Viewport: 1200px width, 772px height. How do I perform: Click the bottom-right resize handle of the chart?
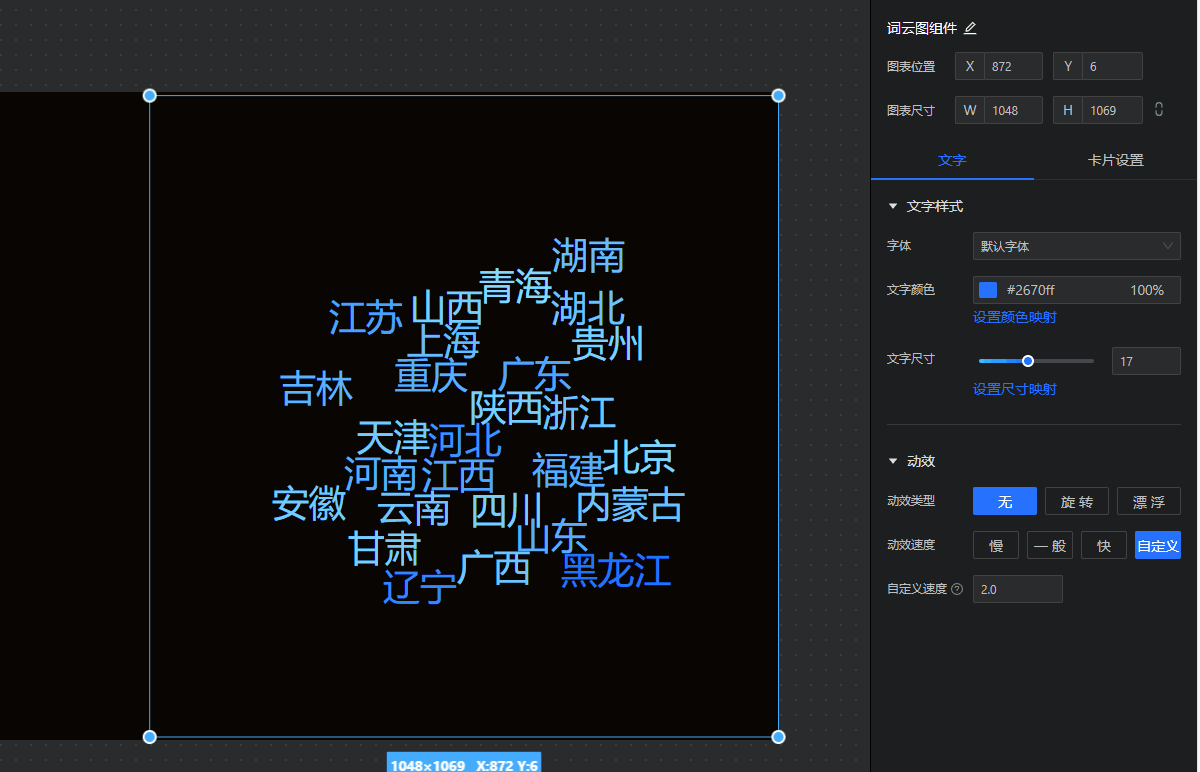click(x=778, y=737)
